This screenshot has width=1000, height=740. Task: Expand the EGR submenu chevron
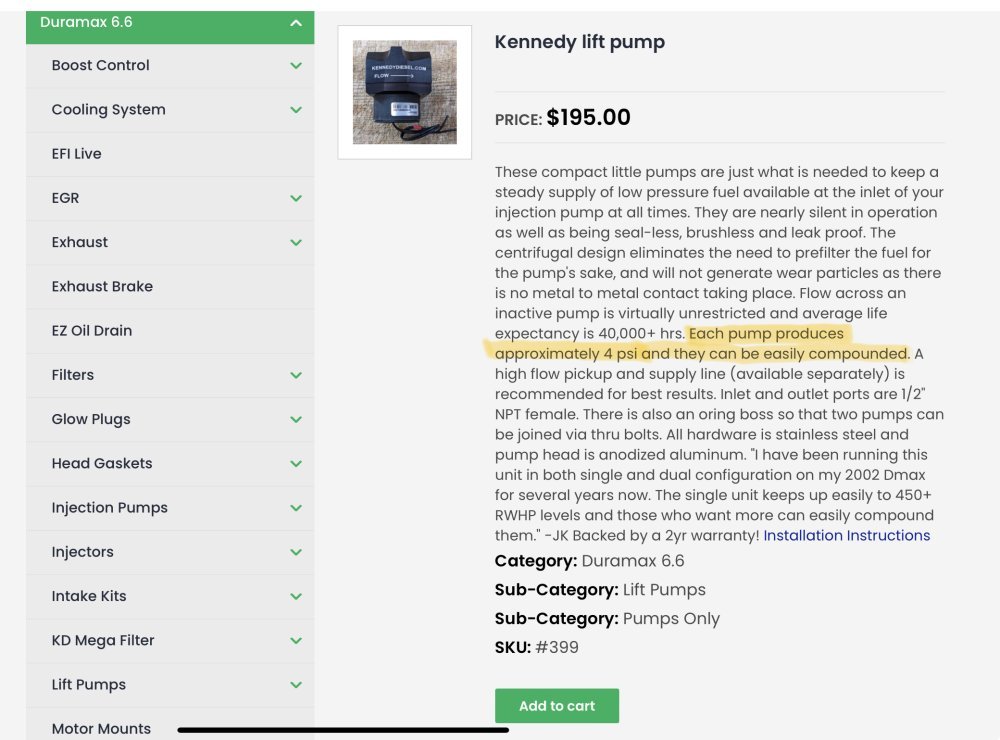point(296,198)
